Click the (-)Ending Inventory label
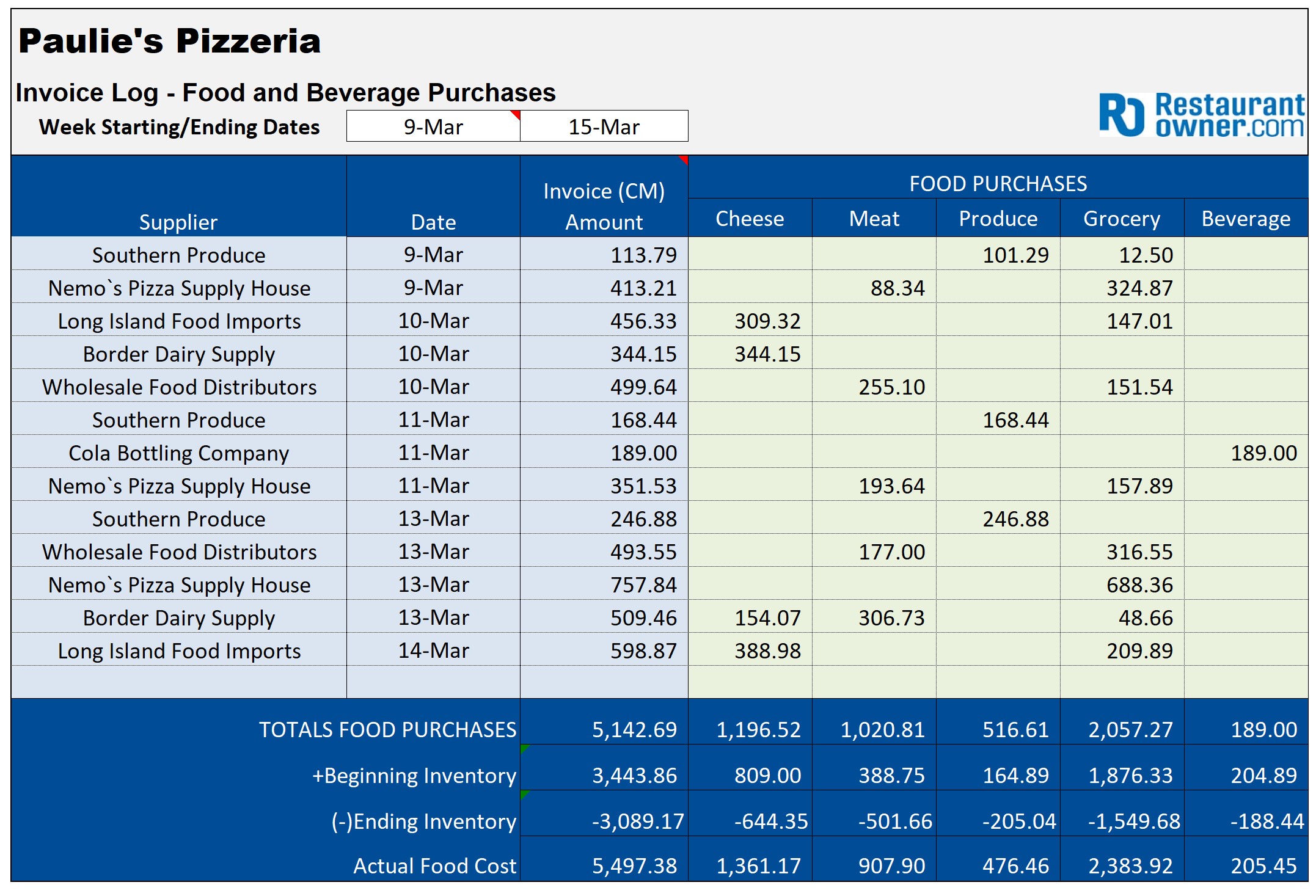 coord(423,821)
